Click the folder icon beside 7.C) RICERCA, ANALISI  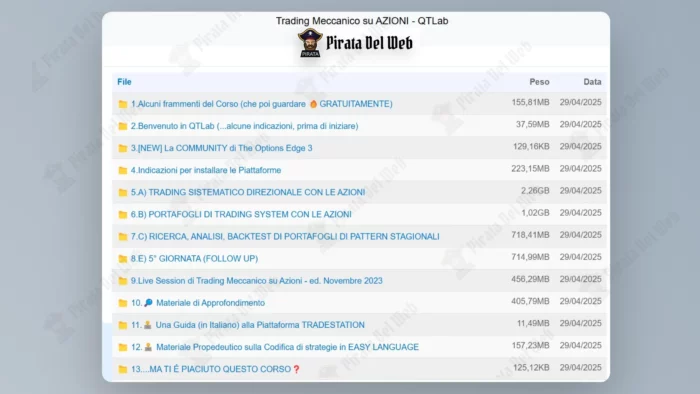tap(123, 236)
